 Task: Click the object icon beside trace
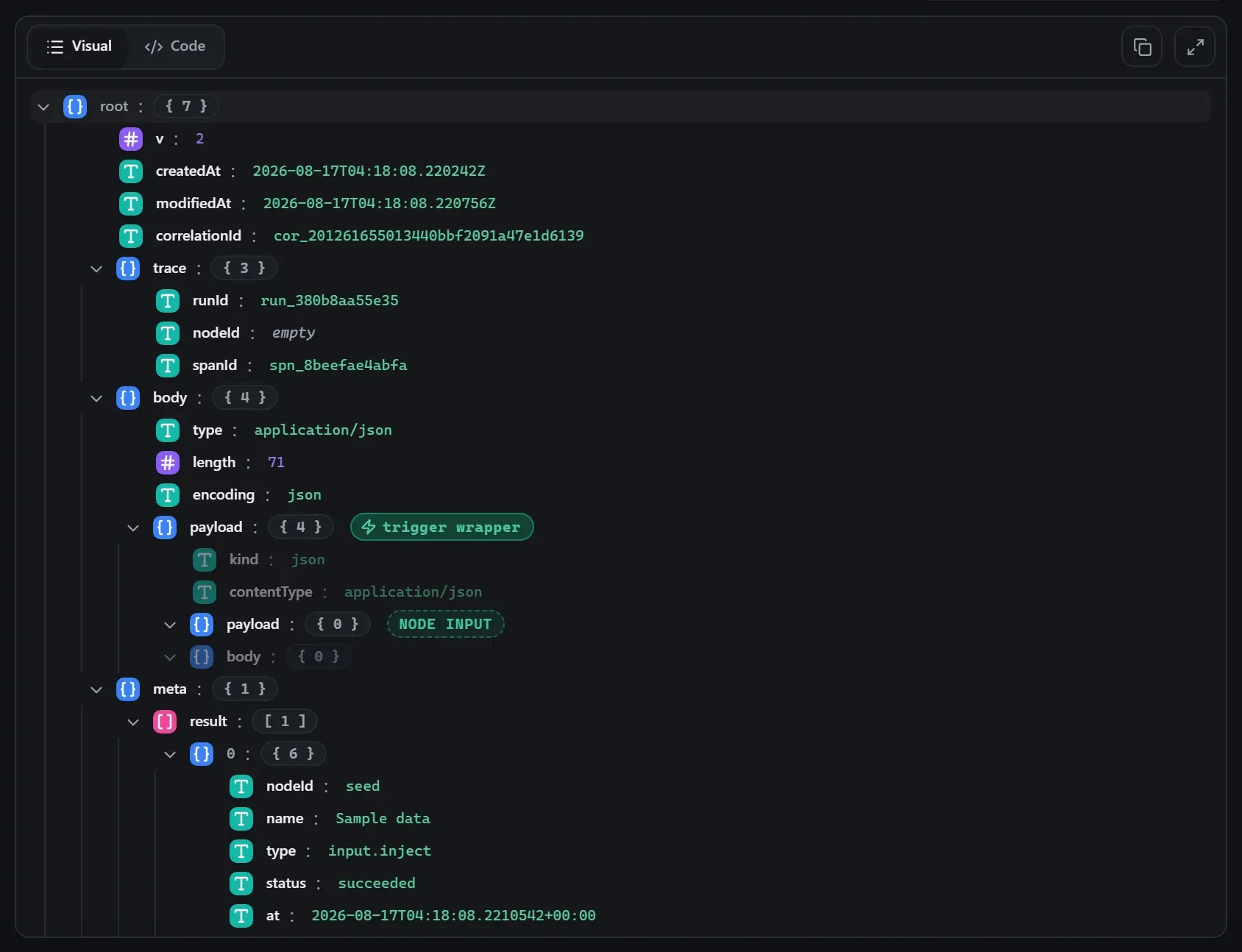point(128,269)
